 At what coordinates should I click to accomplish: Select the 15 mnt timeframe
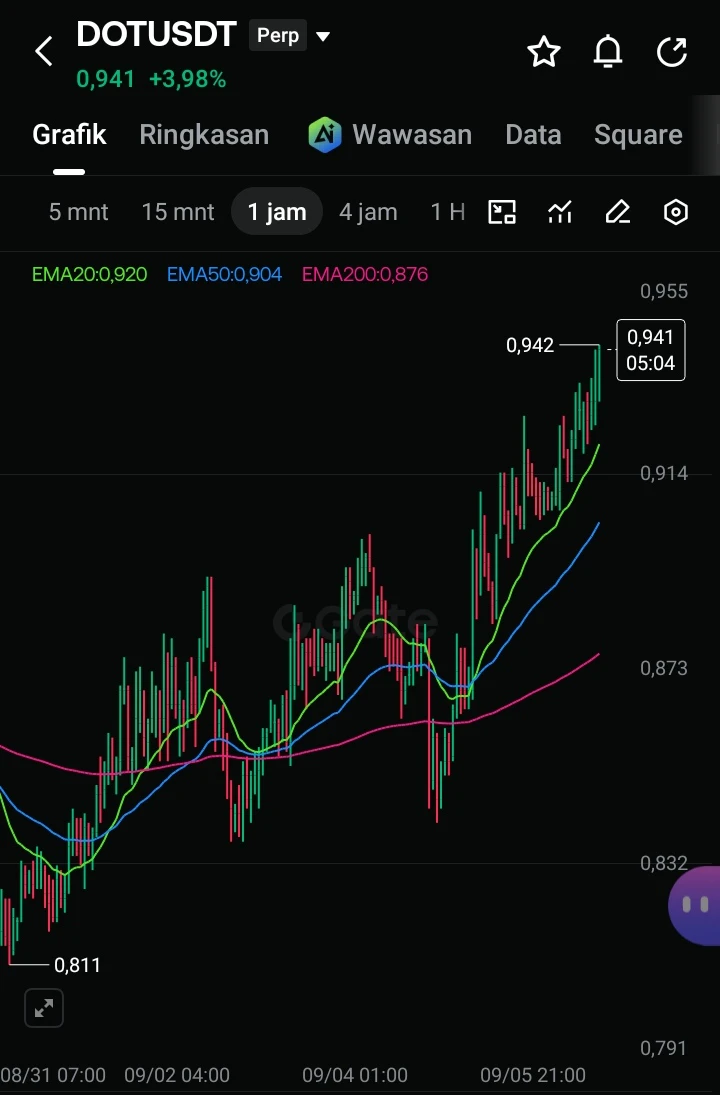click(178, 212)
